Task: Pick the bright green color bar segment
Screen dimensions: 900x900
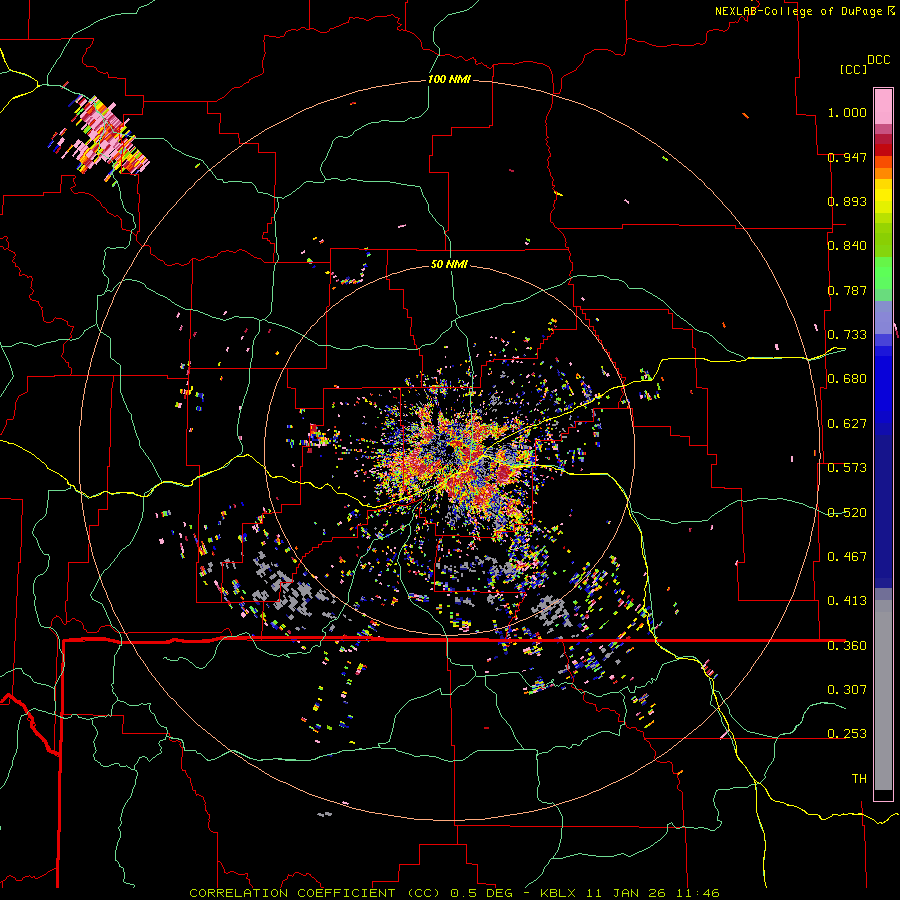Action: click(883, 273)
